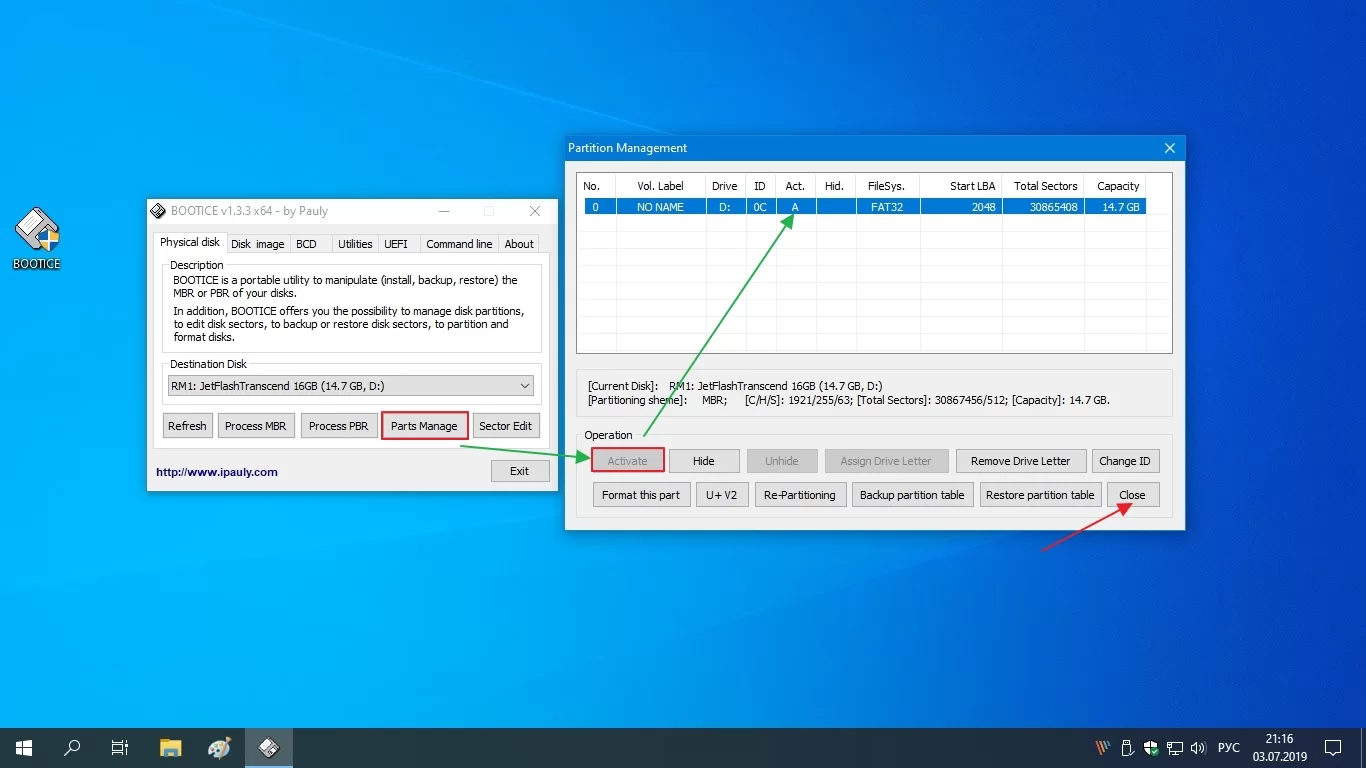1366x768 pixels.
Task: Click the Process MBR button
Action: 255,426
